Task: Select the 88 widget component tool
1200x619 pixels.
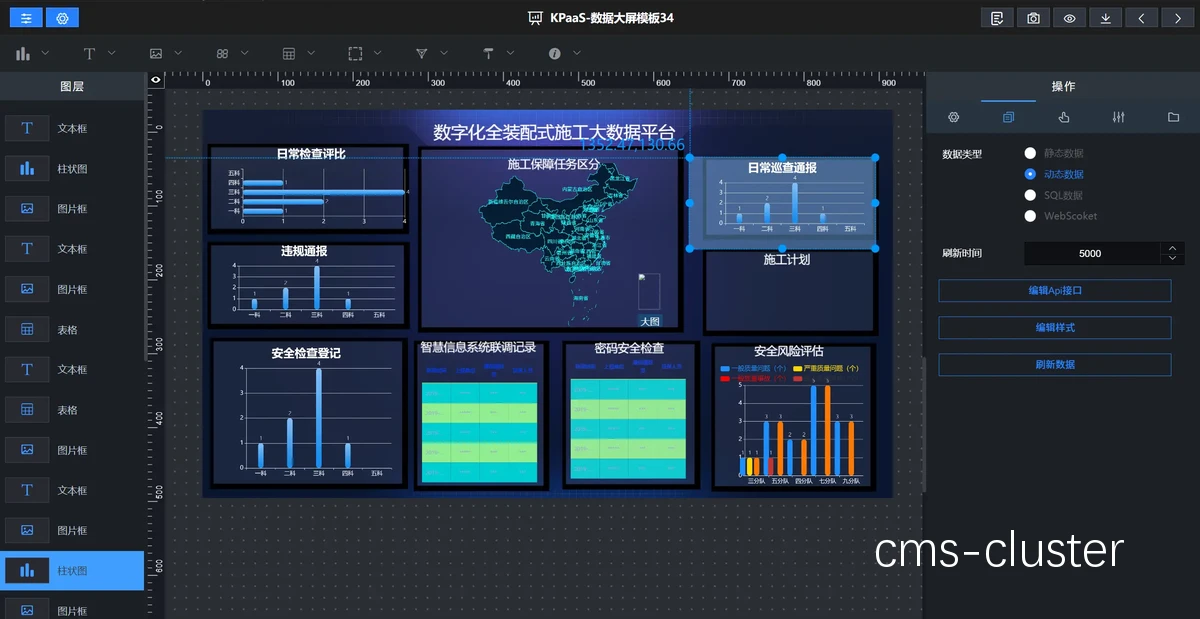Action: 222,53
